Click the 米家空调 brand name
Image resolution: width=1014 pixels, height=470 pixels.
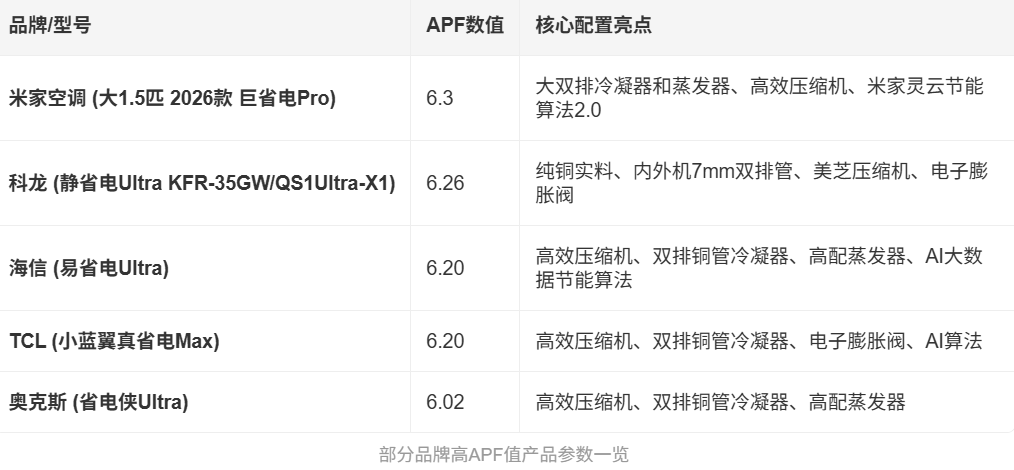tap(47, 98)
